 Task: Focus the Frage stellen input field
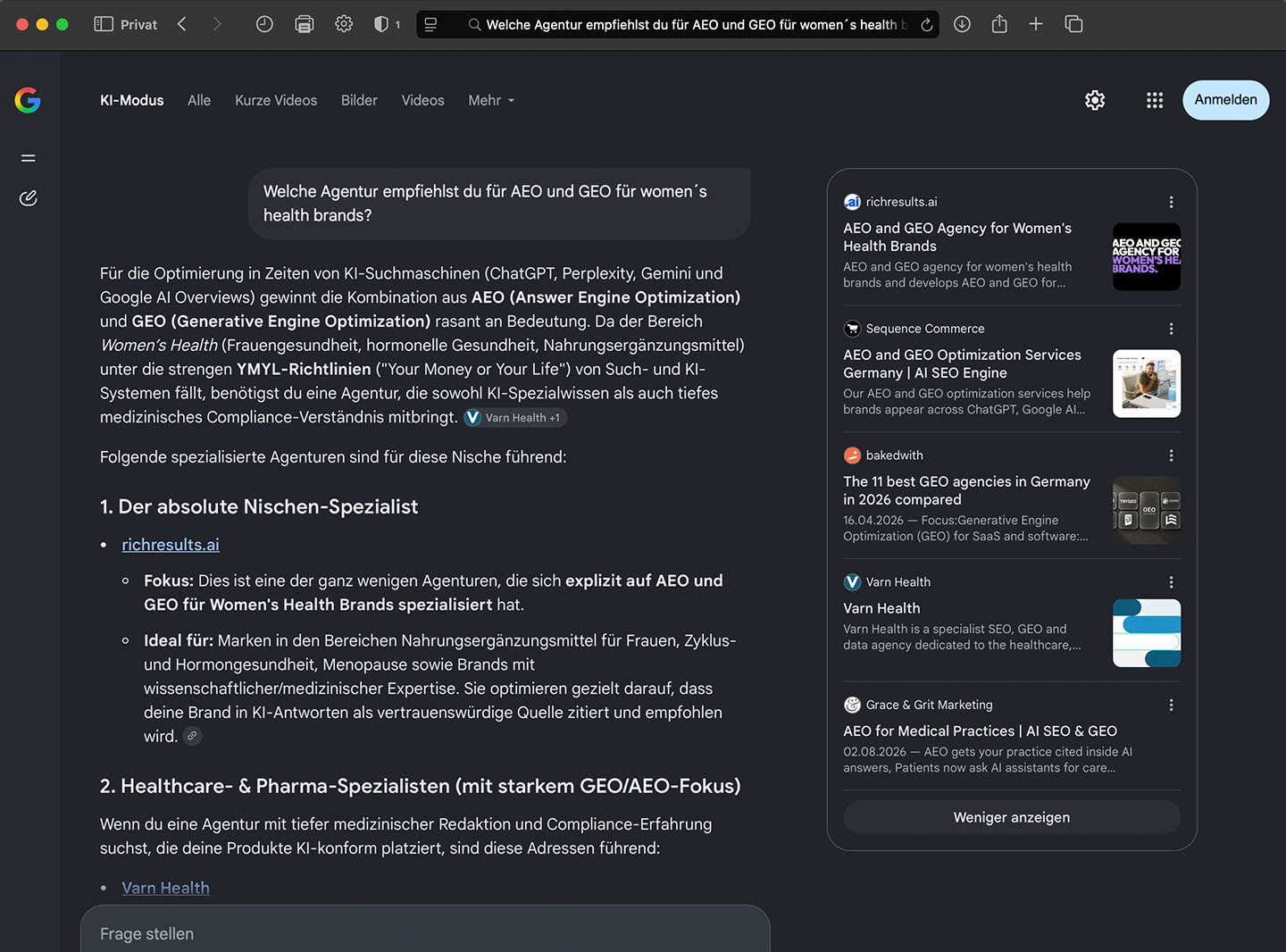[x=425, y=933]
